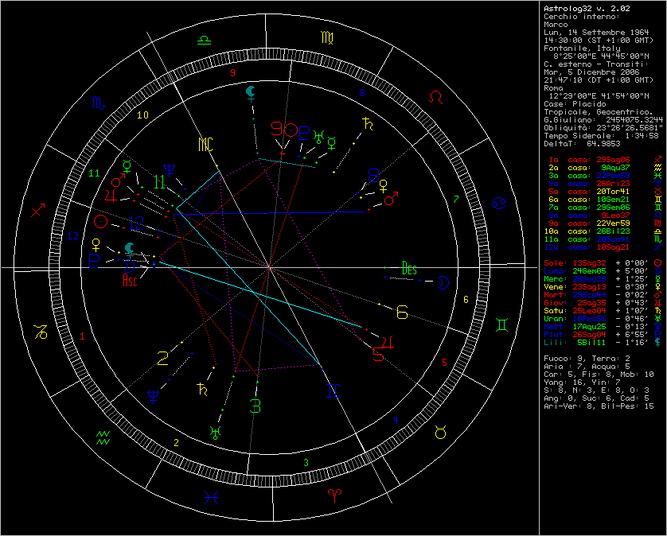Select the Roma location line
Screen dimensions: 667x536
click(554, 88)
